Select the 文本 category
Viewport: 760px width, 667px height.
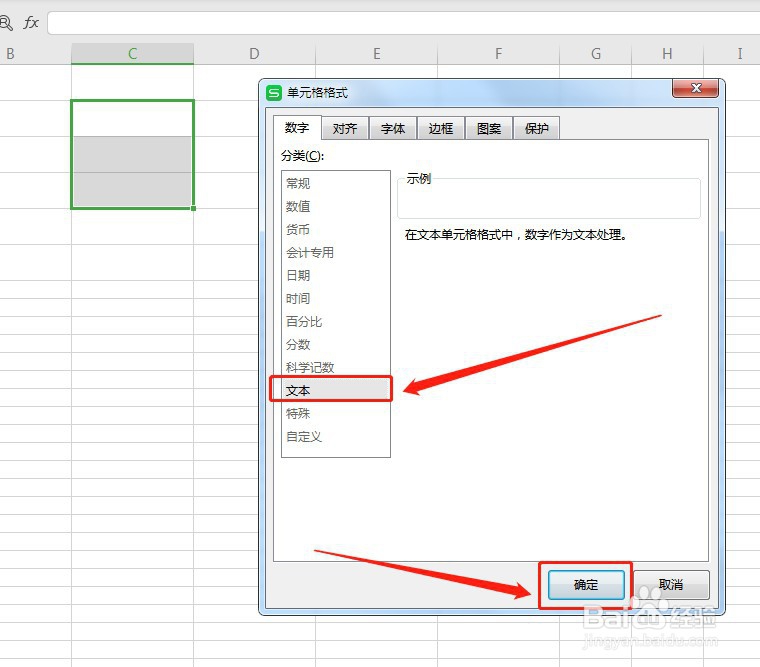click(336, 390)
